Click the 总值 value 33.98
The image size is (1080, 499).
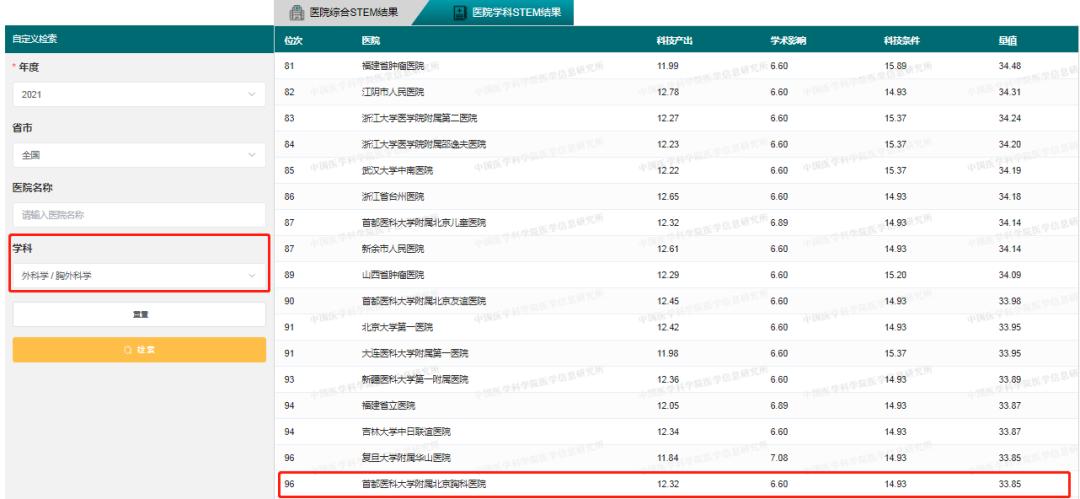(x=1009, y=301)
